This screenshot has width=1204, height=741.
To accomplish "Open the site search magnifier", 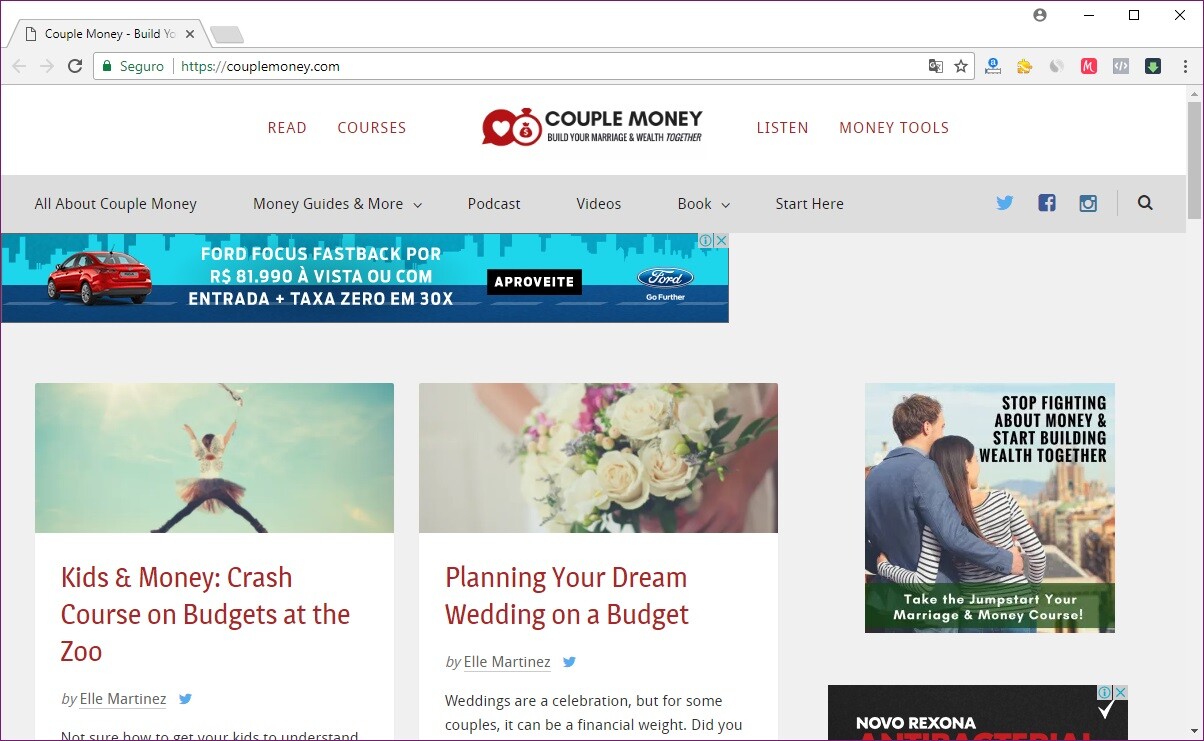I will click(x=1145, y=203).
